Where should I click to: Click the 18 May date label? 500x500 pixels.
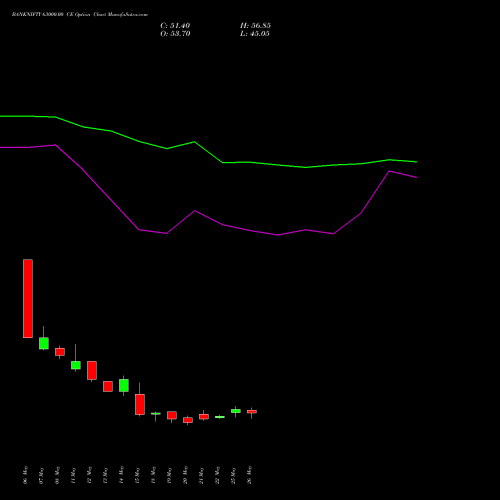154,475
